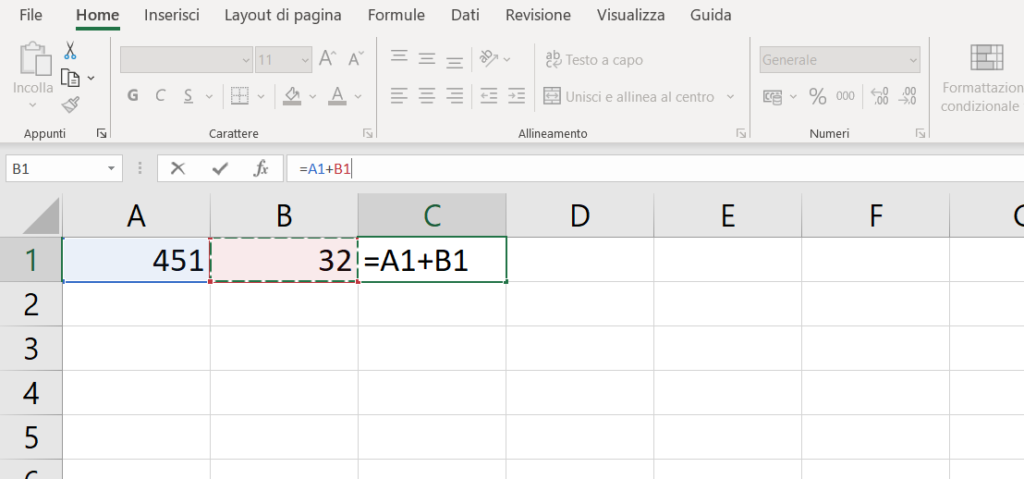Increase font size with the larger A icon
1024x479 pixels.
328,59
